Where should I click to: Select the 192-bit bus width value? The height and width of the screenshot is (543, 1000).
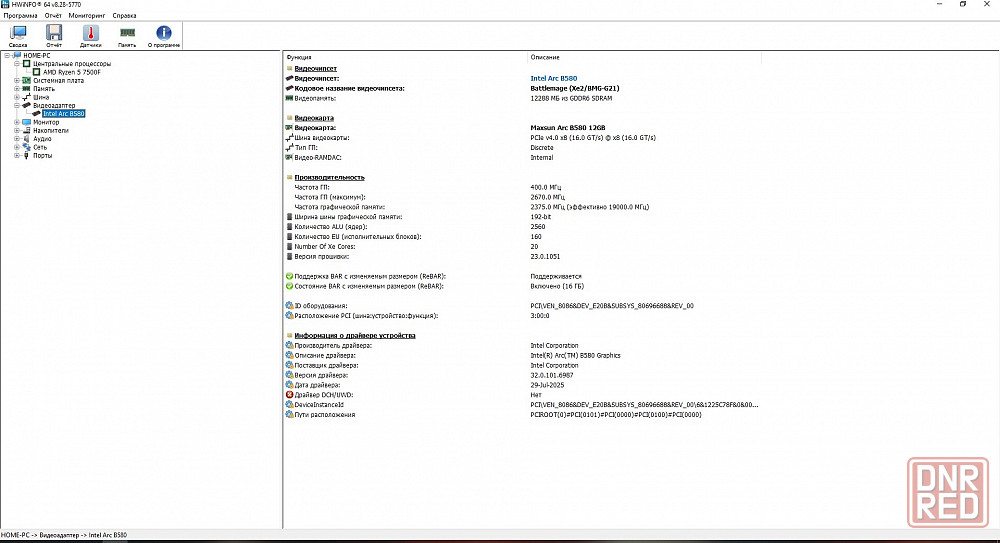(540, 217)
